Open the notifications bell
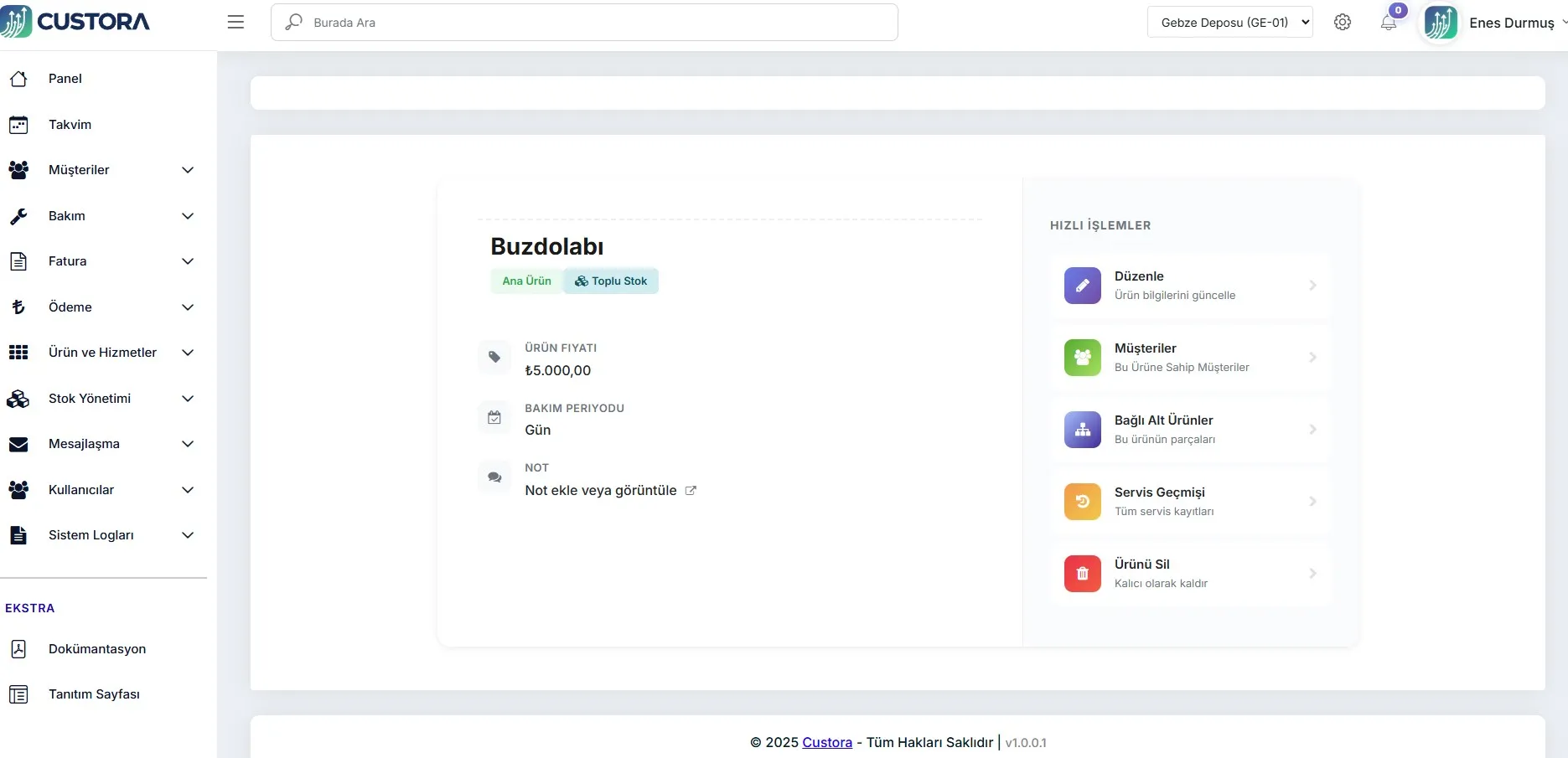 (1388, 23)
